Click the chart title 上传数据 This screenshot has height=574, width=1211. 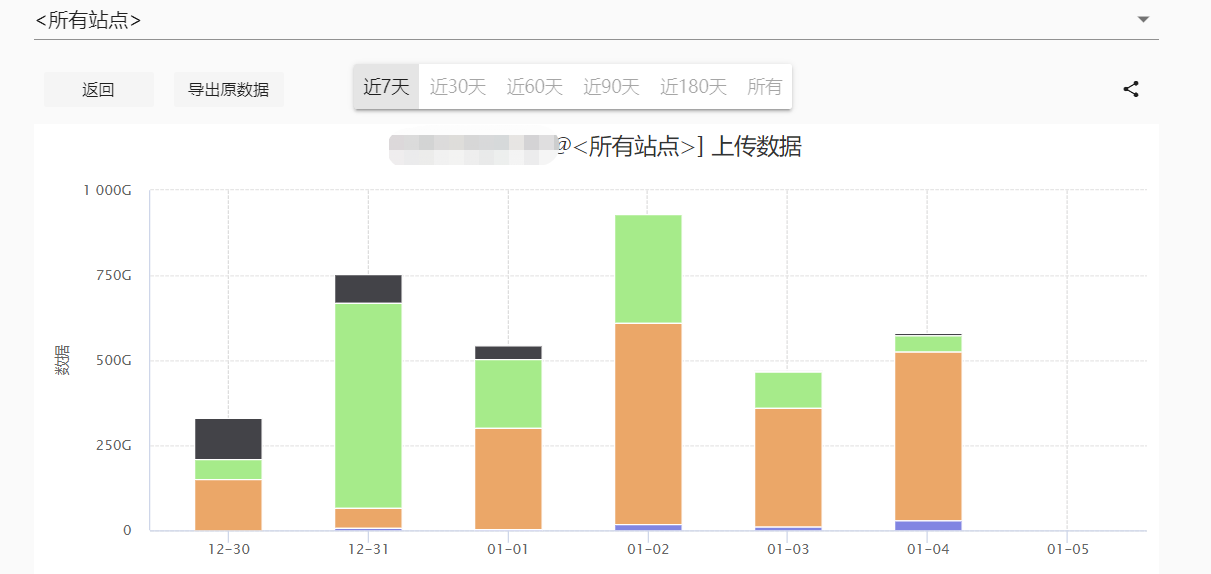coord(756,147)
